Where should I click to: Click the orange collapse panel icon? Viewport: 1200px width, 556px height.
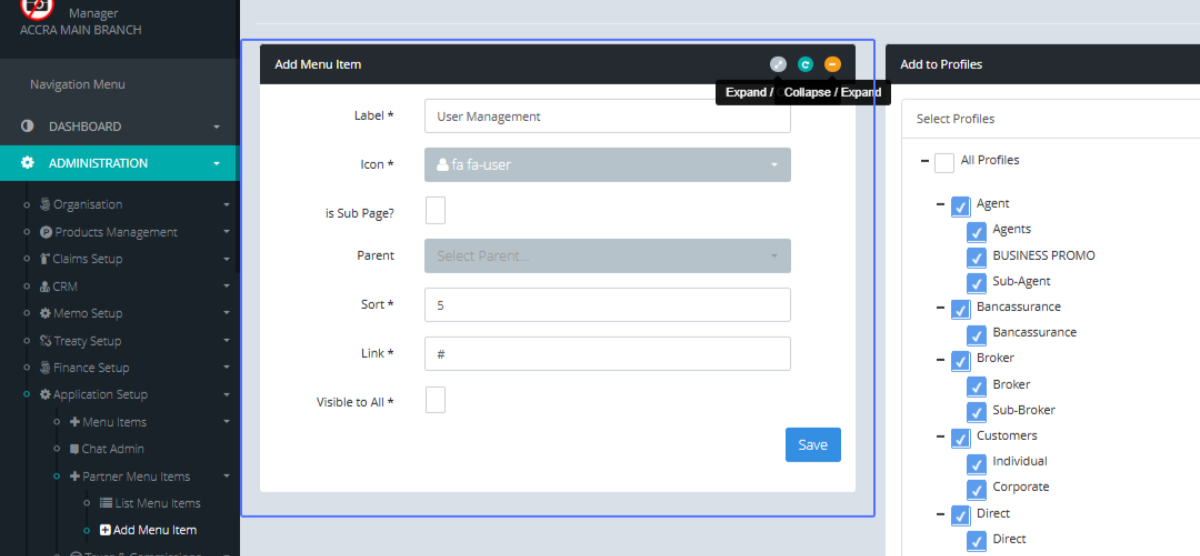(832, 64)
